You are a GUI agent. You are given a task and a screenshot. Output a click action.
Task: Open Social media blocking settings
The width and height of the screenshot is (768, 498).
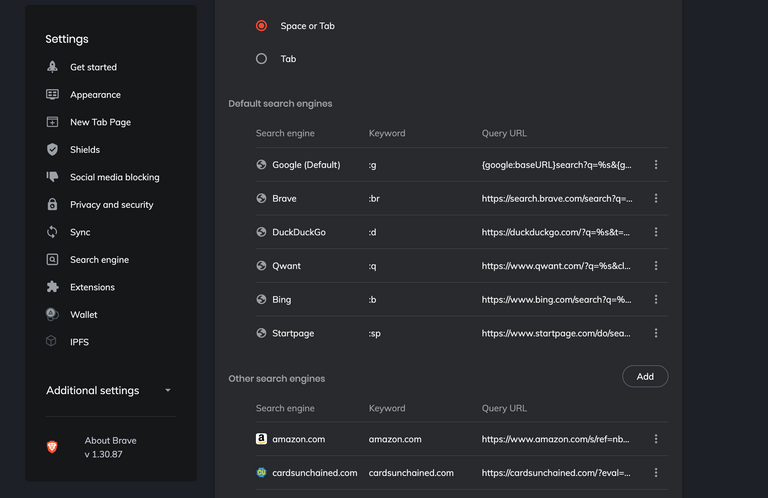[115, 177]
